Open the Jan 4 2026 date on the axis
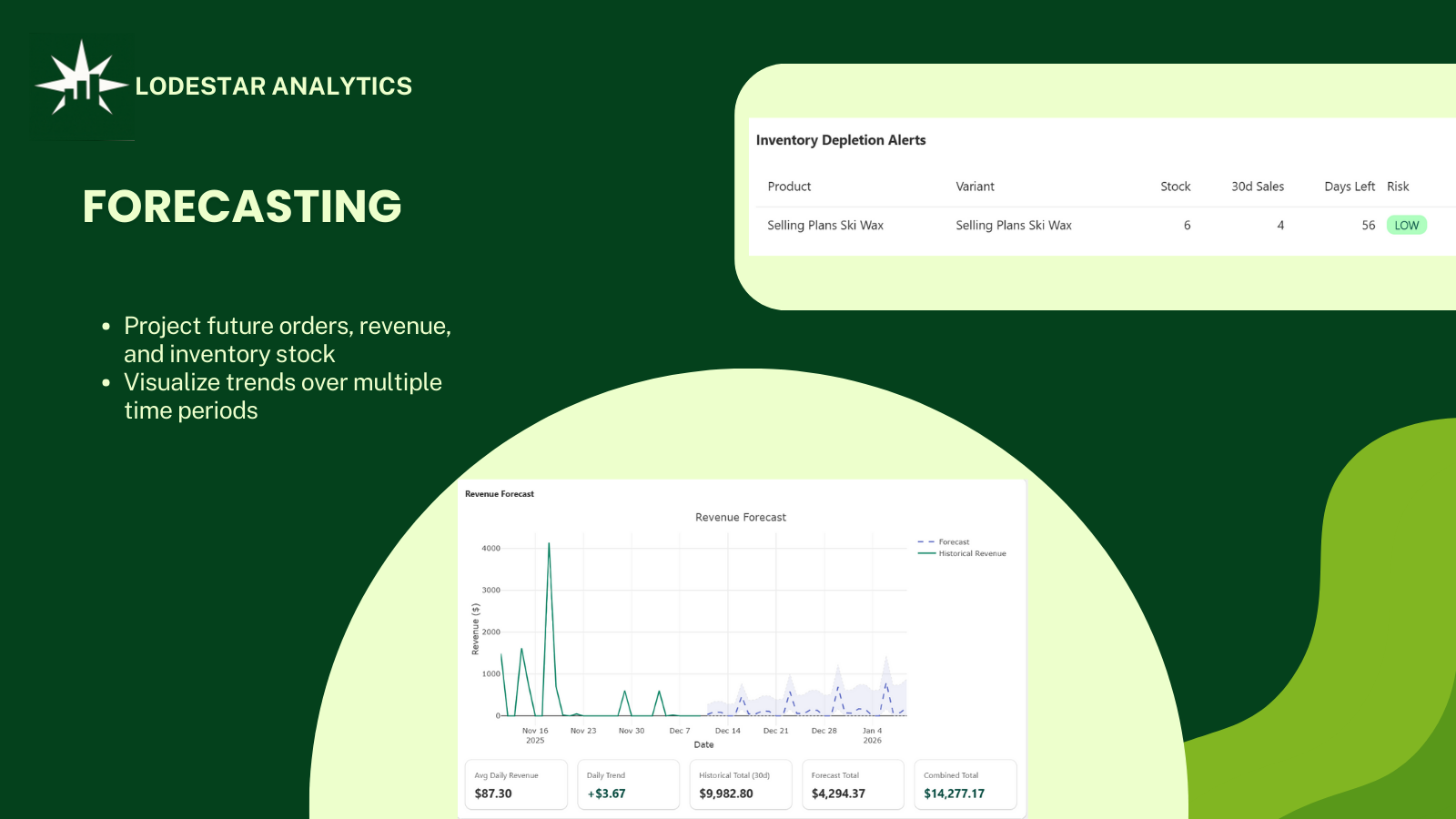The height and width of the screenshot is (819, 1456). 872,735
